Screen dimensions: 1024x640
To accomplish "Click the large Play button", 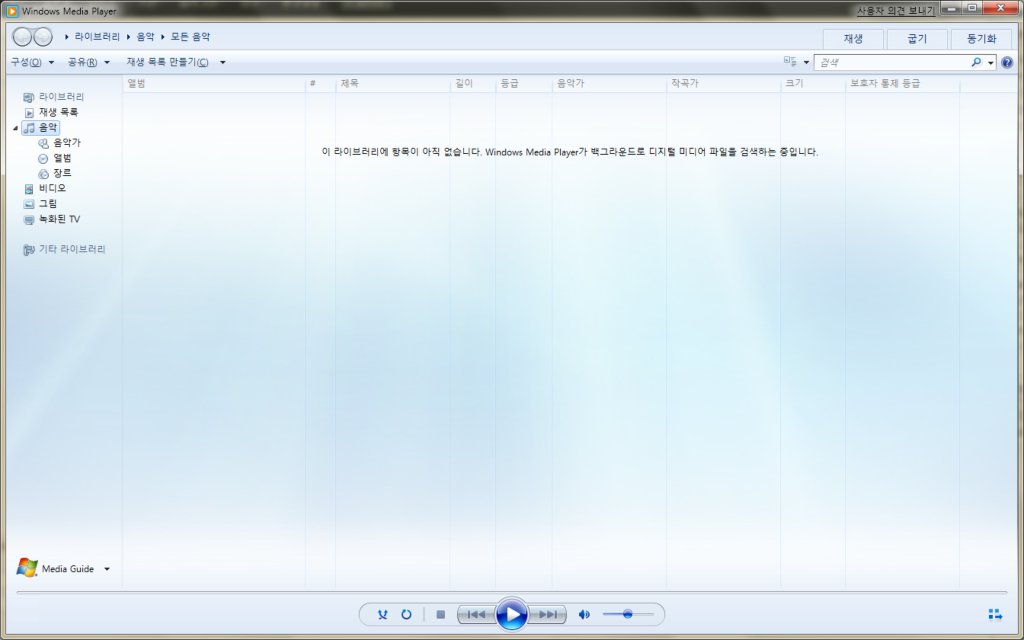I will (512, 614).
